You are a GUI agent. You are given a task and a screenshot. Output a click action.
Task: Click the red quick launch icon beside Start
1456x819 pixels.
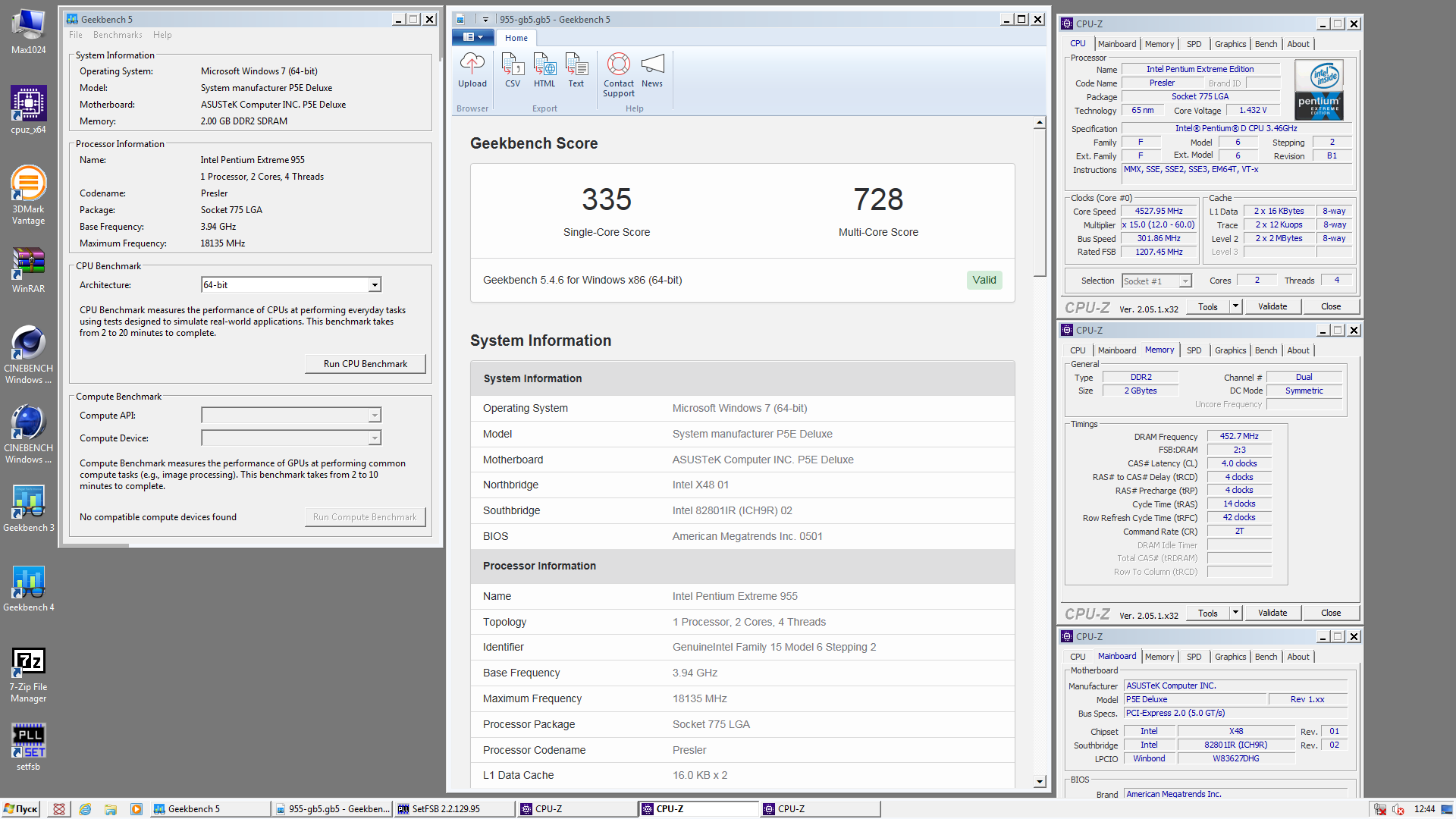coord(59,809)
